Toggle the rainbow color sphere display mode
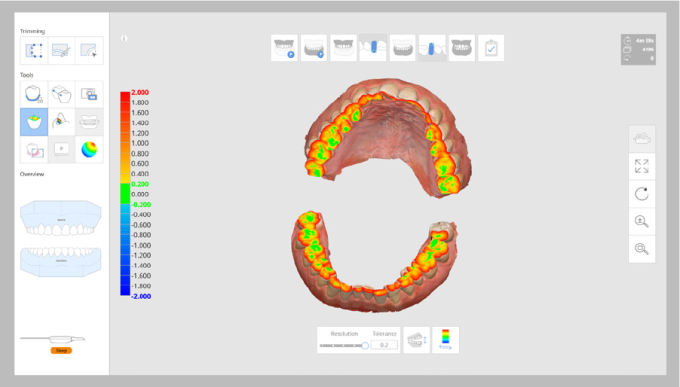This screenshot has height=387, width=680. point(89,150)
